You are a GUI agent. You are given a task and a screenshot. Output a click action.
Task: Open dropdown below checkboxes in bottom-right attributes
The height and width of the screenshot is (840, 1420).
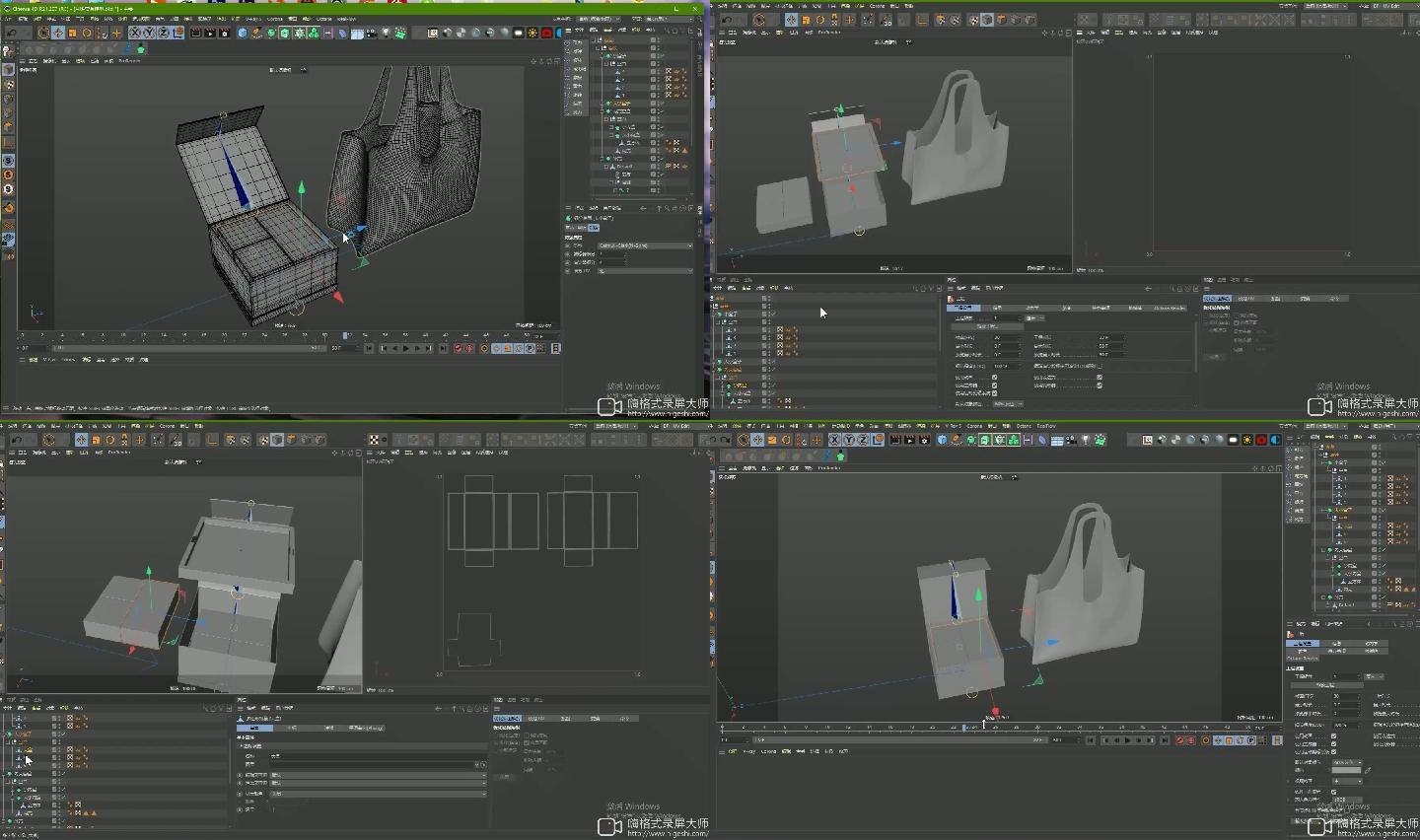pyautogui.click(x=1347, y=762)
